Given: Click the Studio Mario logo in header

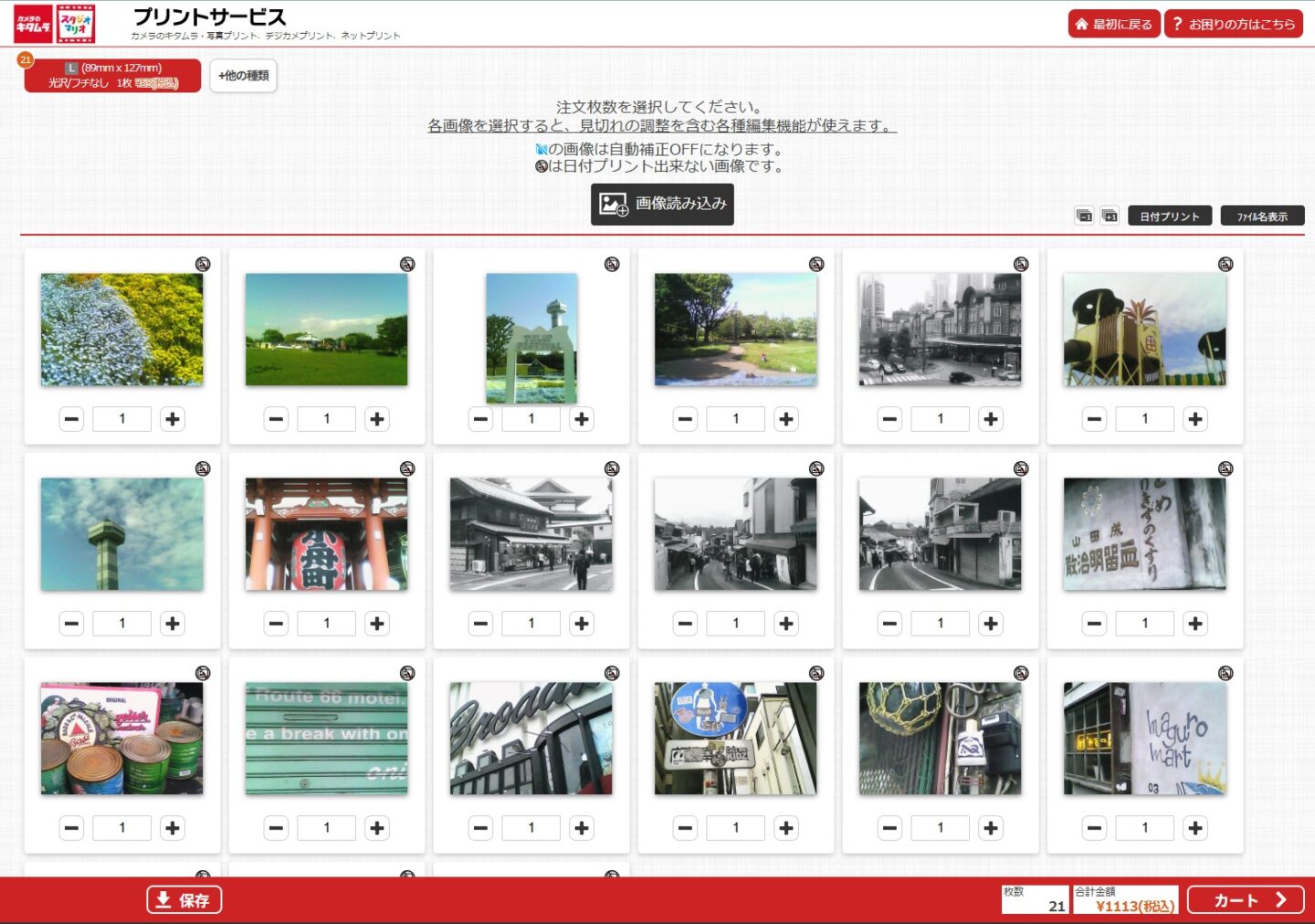Looking at the screenshot, I should [76, 25].
